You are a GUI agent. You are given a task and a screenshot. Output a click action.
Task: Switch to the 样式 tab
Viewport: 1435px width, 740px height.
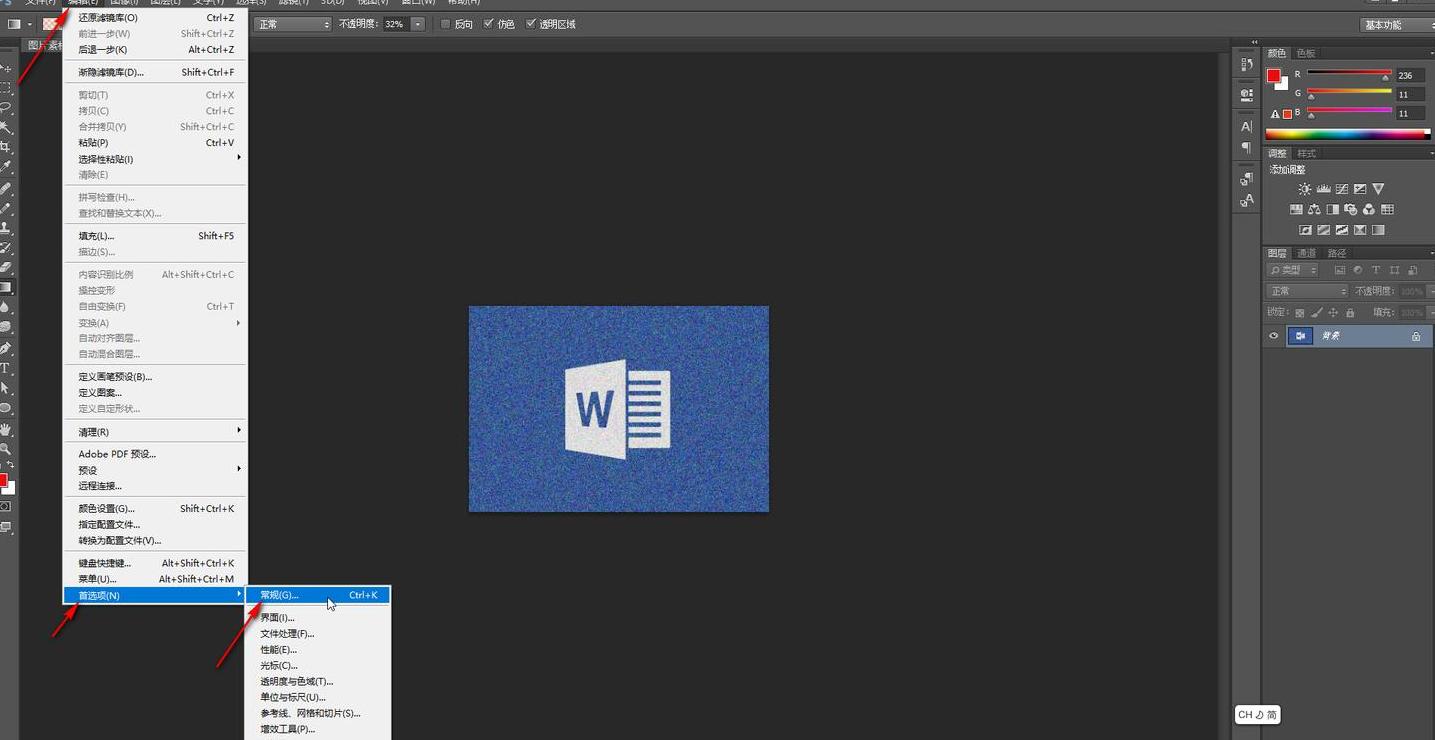[1306, 153]
